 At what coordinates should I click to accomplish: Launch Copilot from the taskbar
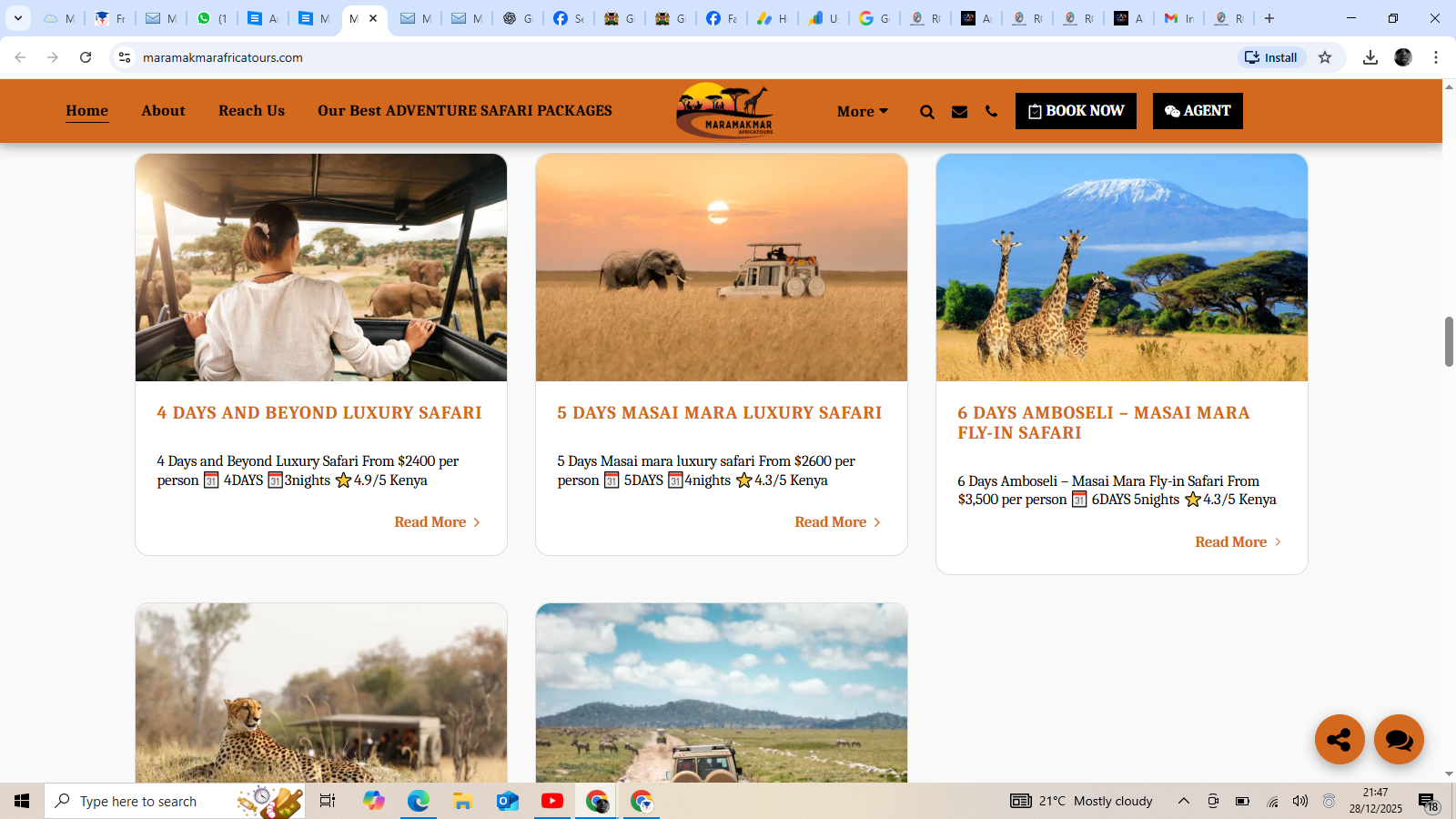coord(374,801)
